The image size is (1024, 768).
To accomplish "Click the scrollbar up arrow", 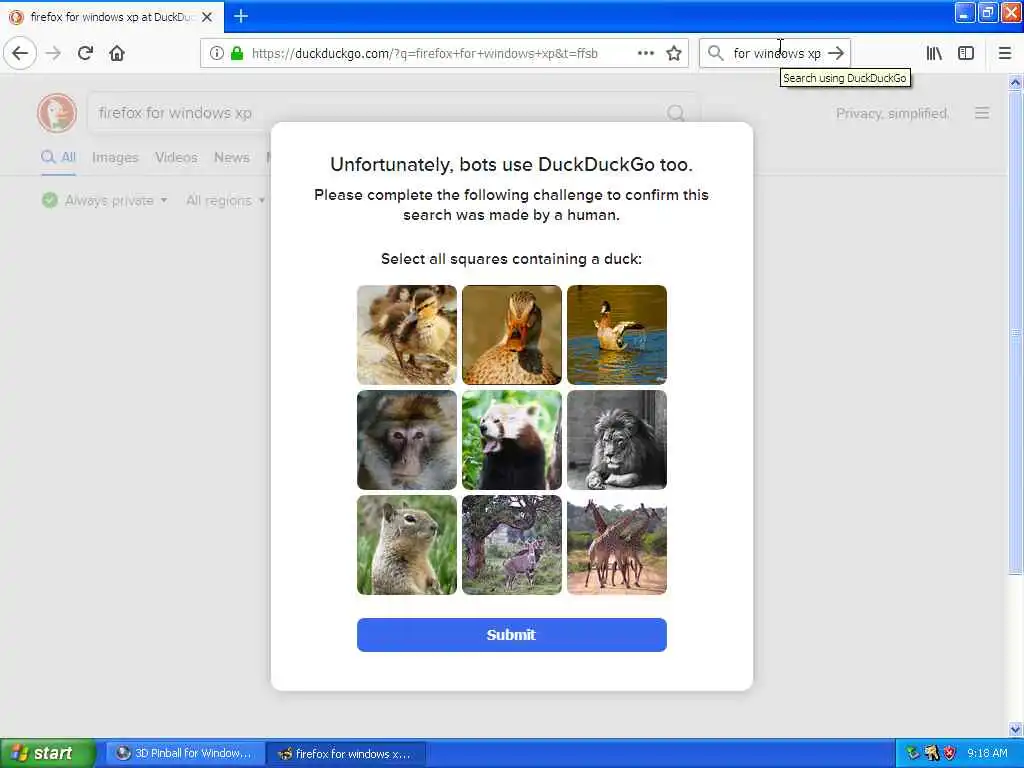I will [x=1015, y=82].
